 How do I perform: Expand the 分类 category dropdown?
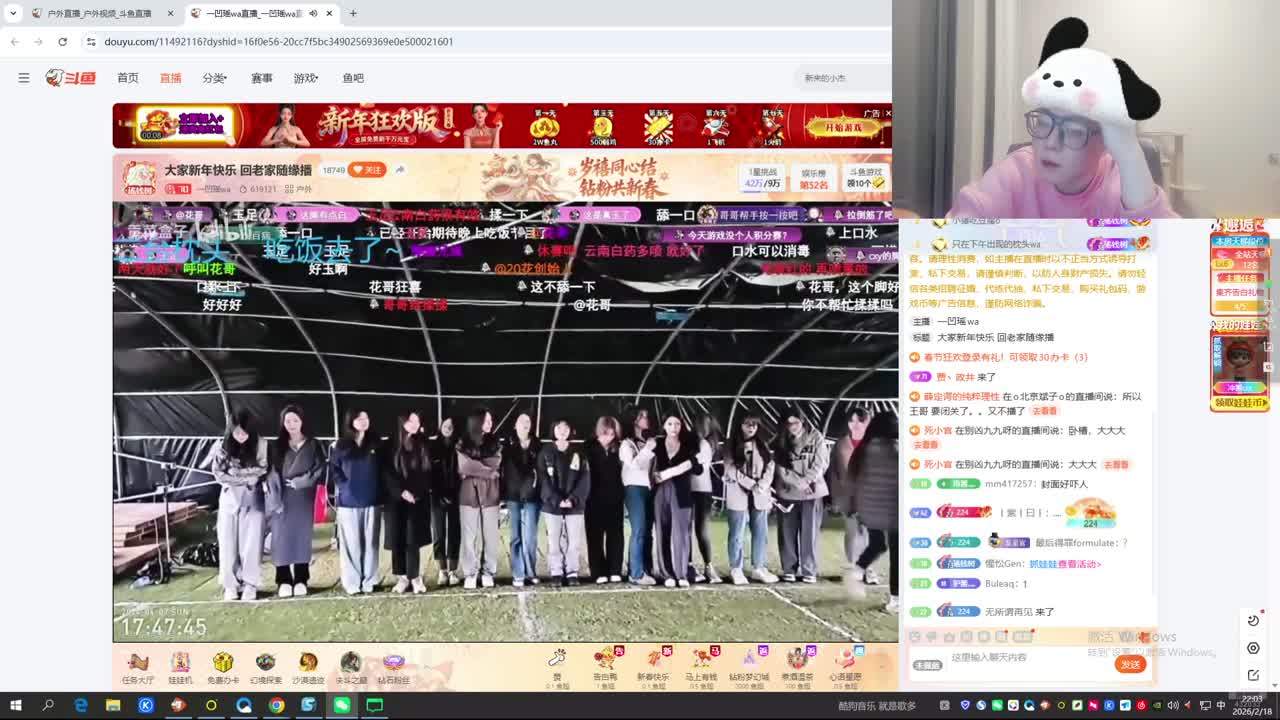click(x=214, y=78)
